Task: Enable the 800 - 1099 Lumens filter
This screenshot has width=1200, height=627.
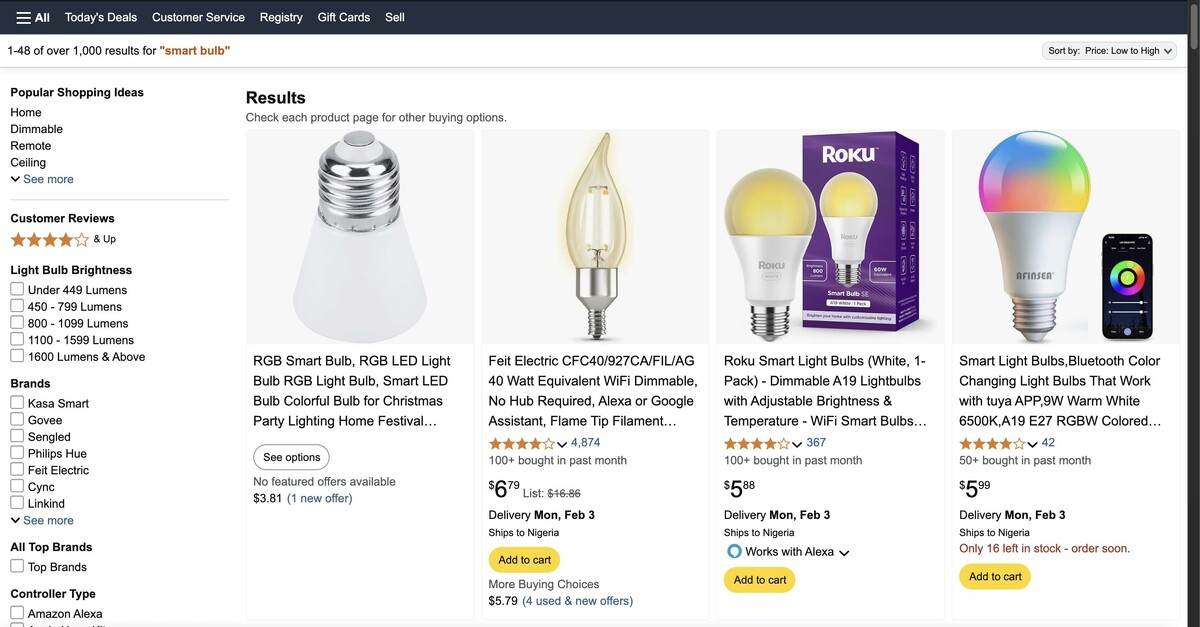Action: (x=17, y=323)
